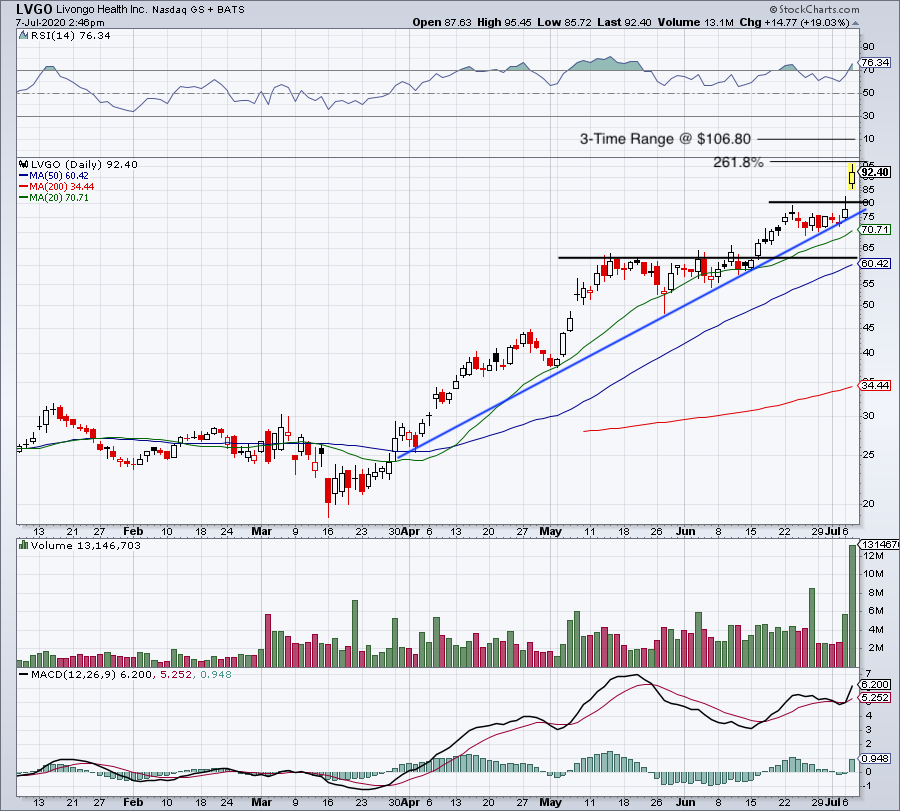Click the Jul 6 label on price chart axis
This screenshot has height=811, width=900.
pyautogui.click(x=837, y=531)
